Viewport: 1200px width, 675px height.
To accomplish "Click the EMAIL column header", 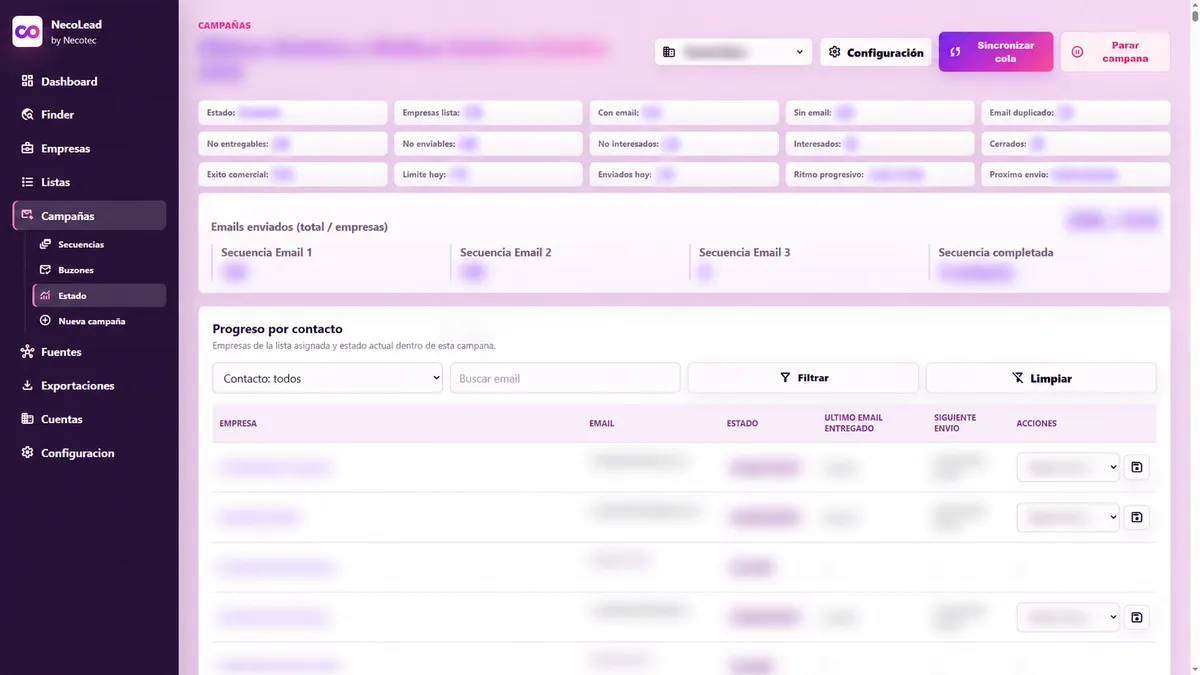I will click(x=602, y=423).
